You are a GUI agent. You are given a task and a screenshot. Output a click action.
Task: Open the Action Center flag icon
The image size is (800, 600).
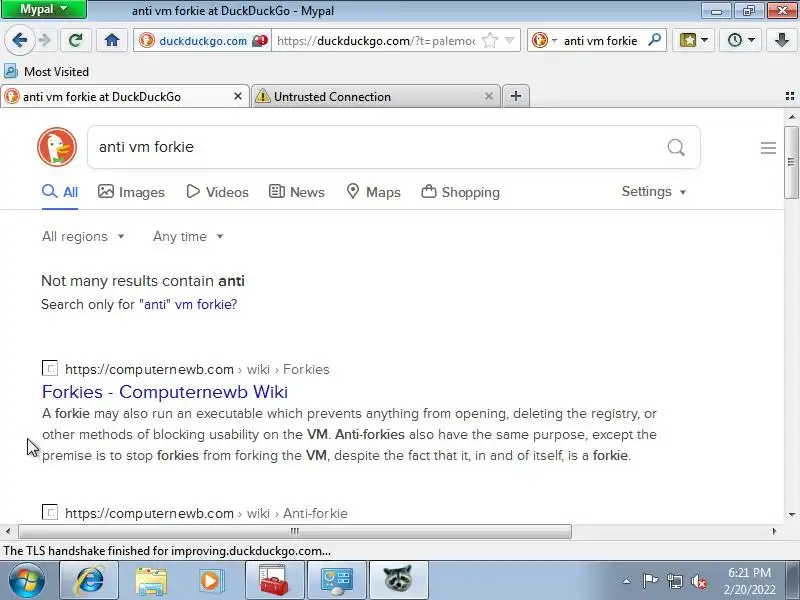649,581
